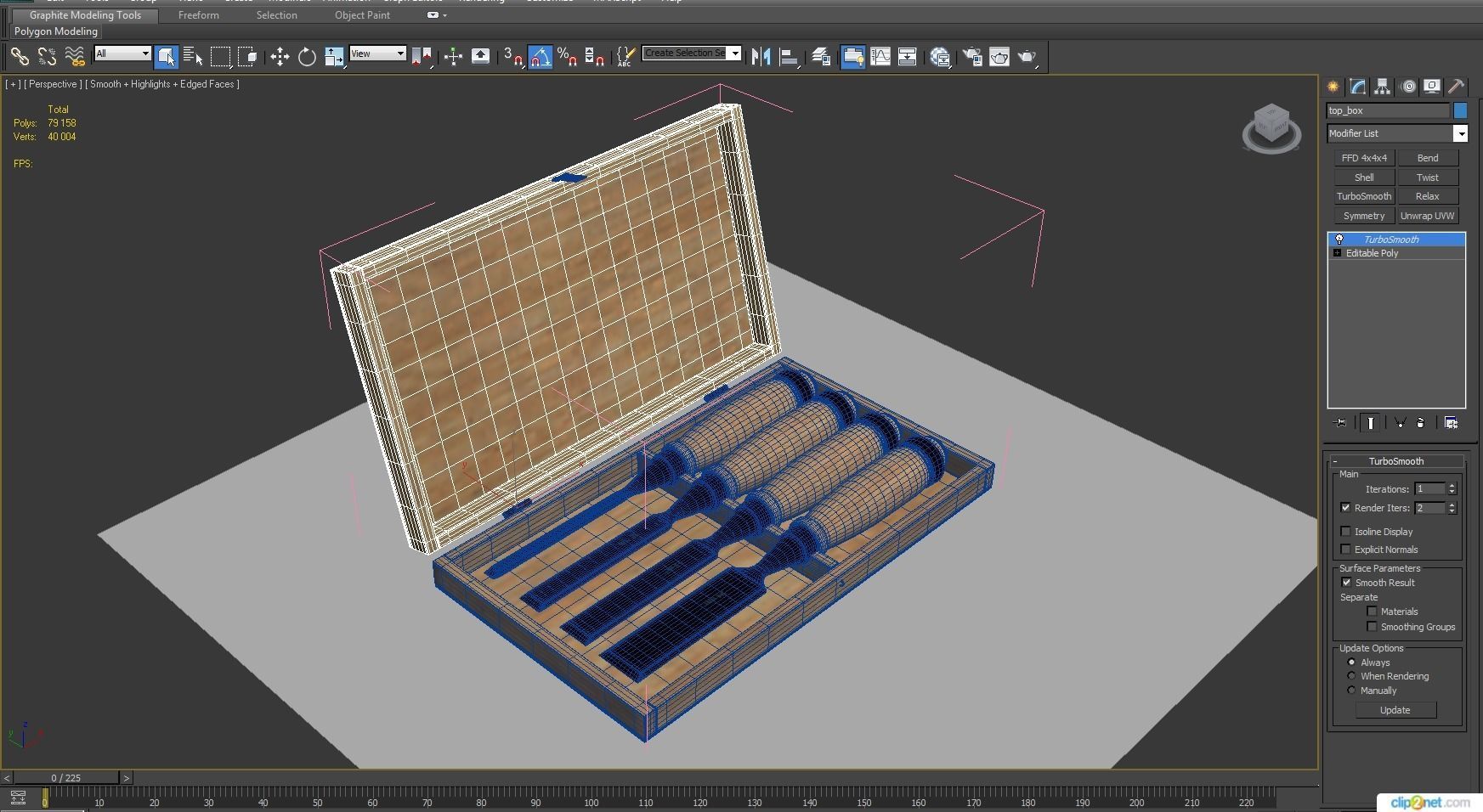Apply the Bend modifier button

pyautogui.click(x=1428, y=158)
